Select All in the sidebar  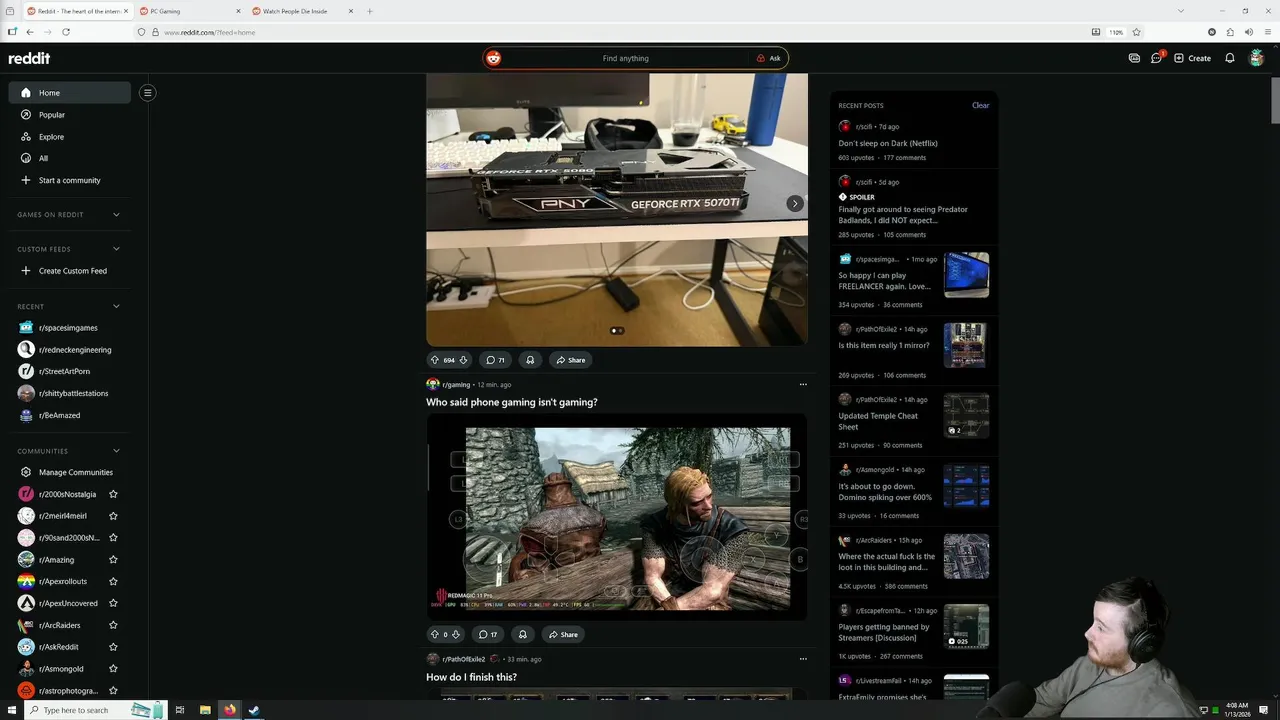click(x=70, y=158)
